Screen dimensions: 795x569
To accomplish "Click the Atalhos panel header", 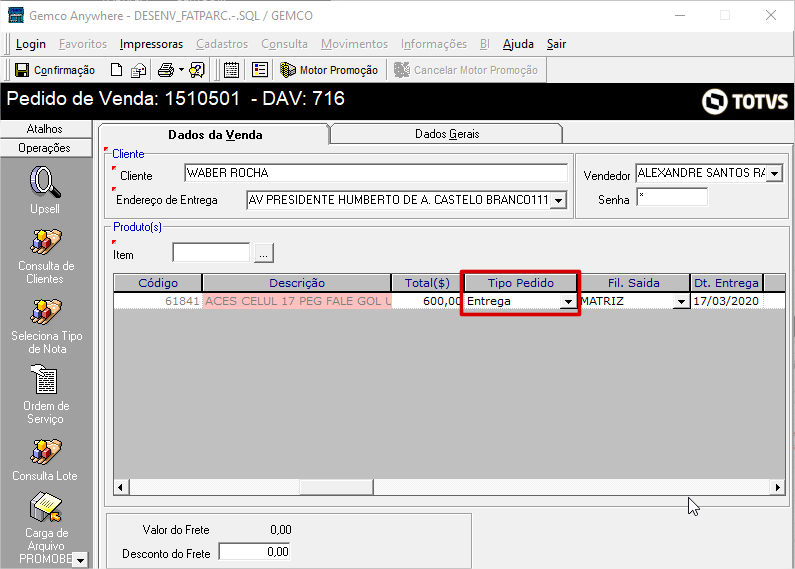I will click(45, 129).
